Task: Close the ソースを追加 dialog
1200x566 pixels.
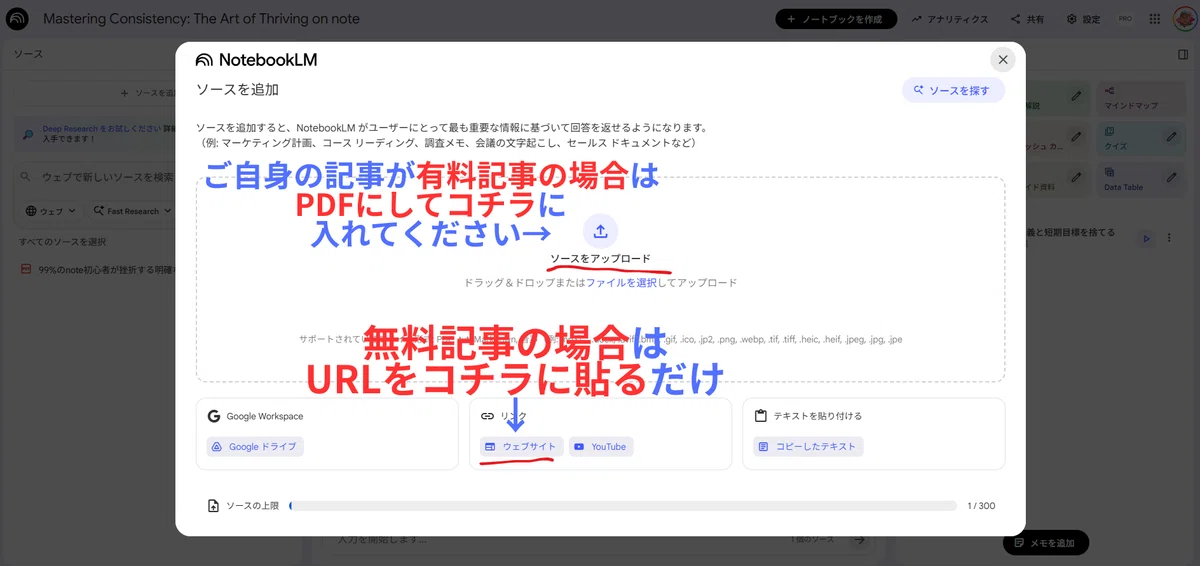Action: click(x=1003, y=60)
